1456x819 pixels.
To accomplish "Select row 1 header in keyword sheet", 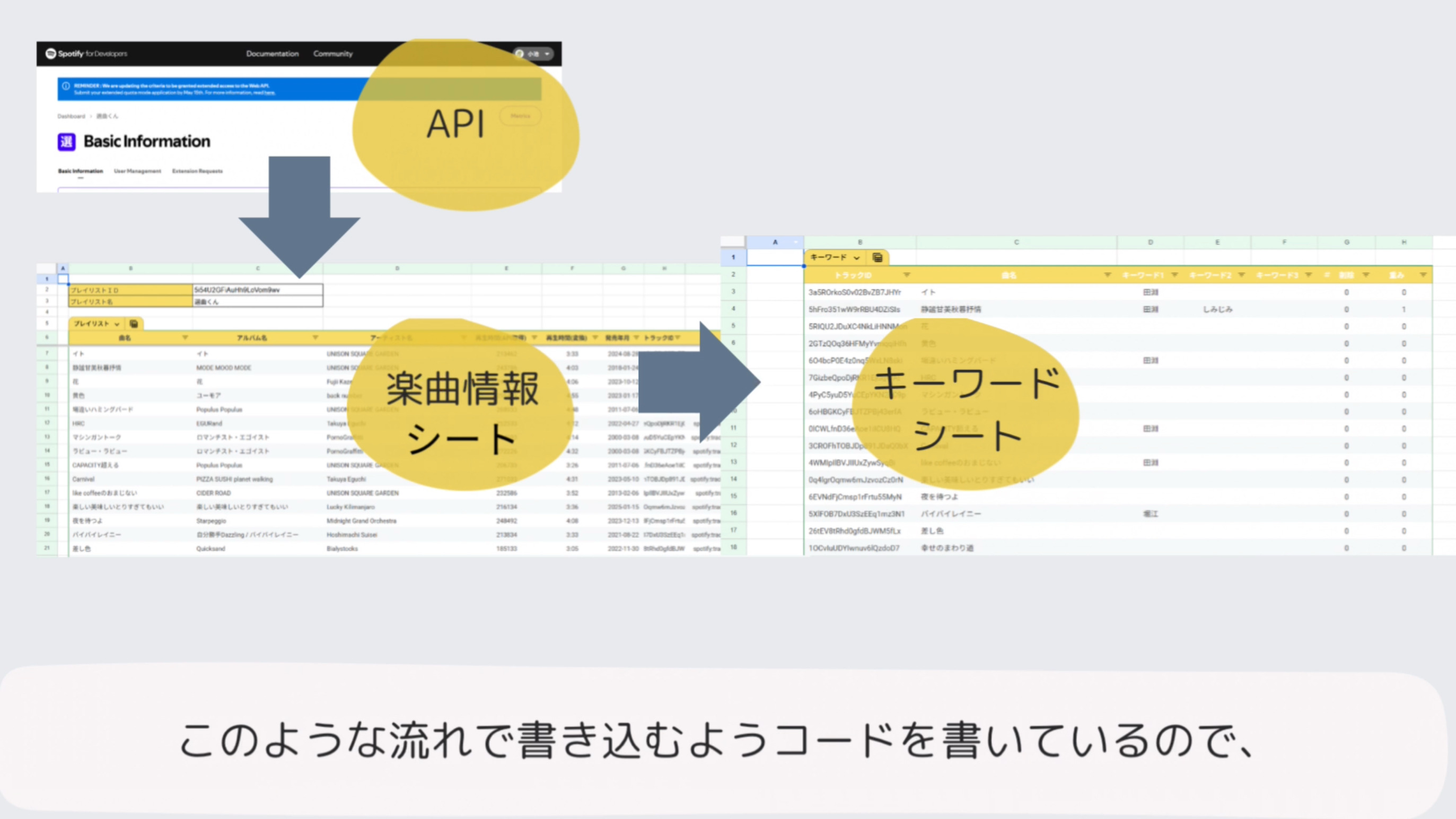I will coord(733,257).
